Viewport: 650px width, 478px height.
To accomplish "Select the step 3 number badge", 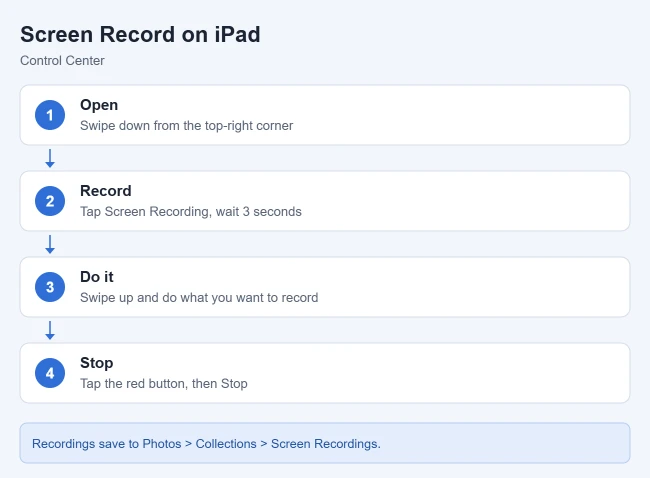I will click(x=50, y=287).
